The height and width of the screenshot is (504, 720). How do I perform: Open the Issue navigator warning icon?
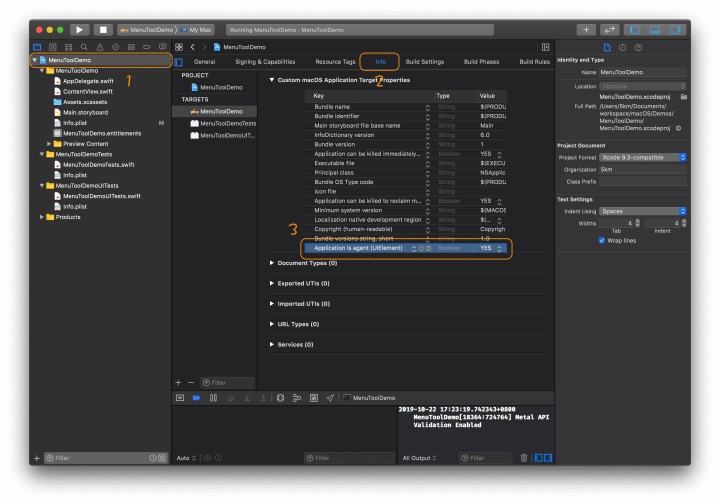coord(100,47)
